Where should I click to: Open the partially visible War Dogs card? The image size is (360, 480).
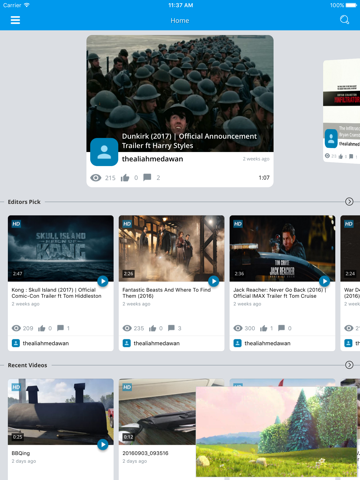point(350,283)
